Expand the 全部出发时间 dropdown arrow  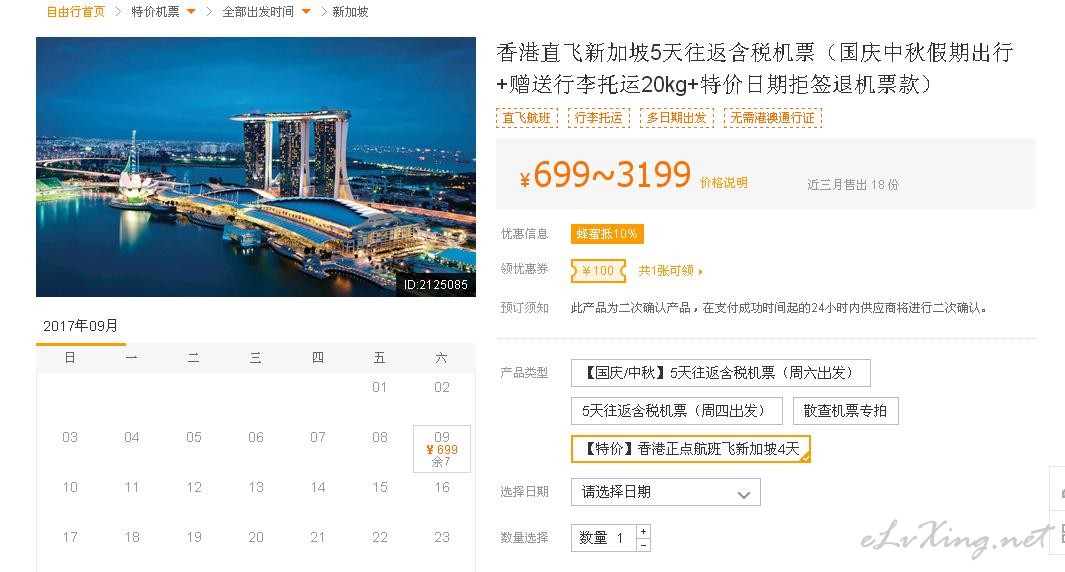pos(306,12)
